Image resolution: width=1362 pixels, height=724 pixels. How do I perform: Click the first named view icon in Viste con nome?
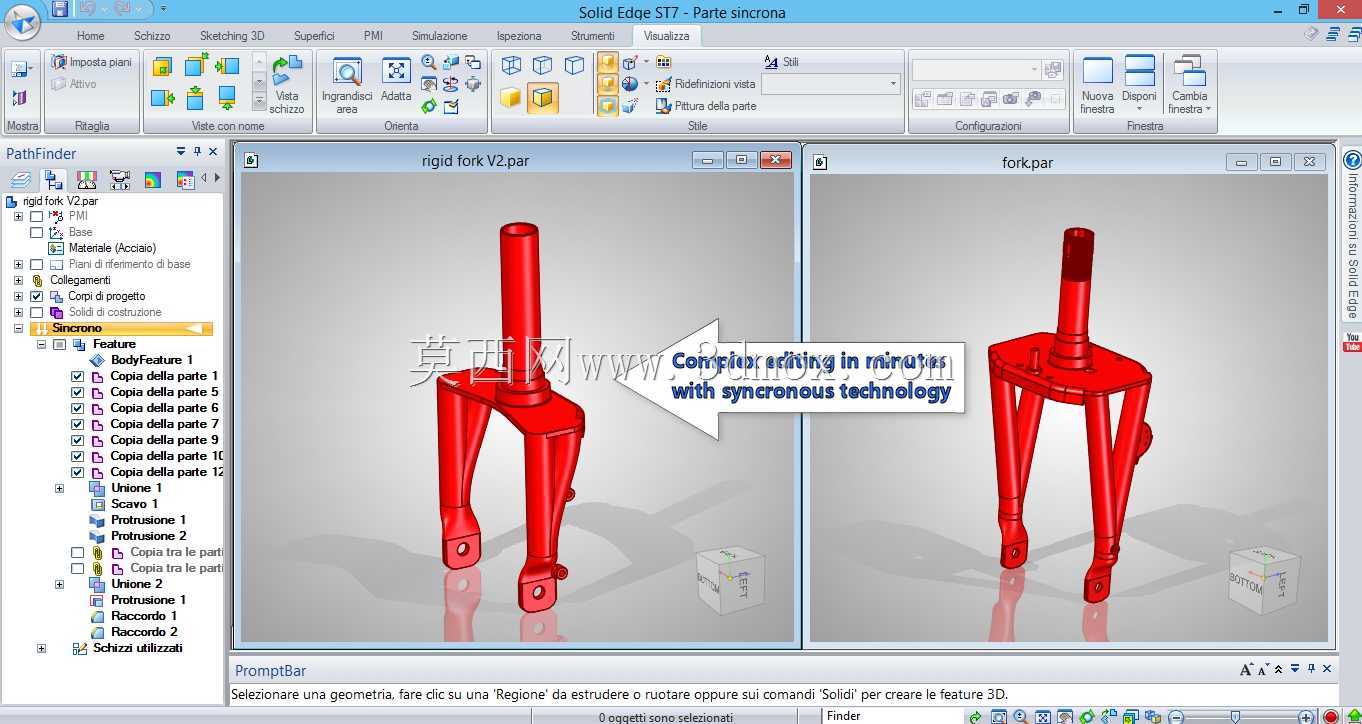pos(162,67)
